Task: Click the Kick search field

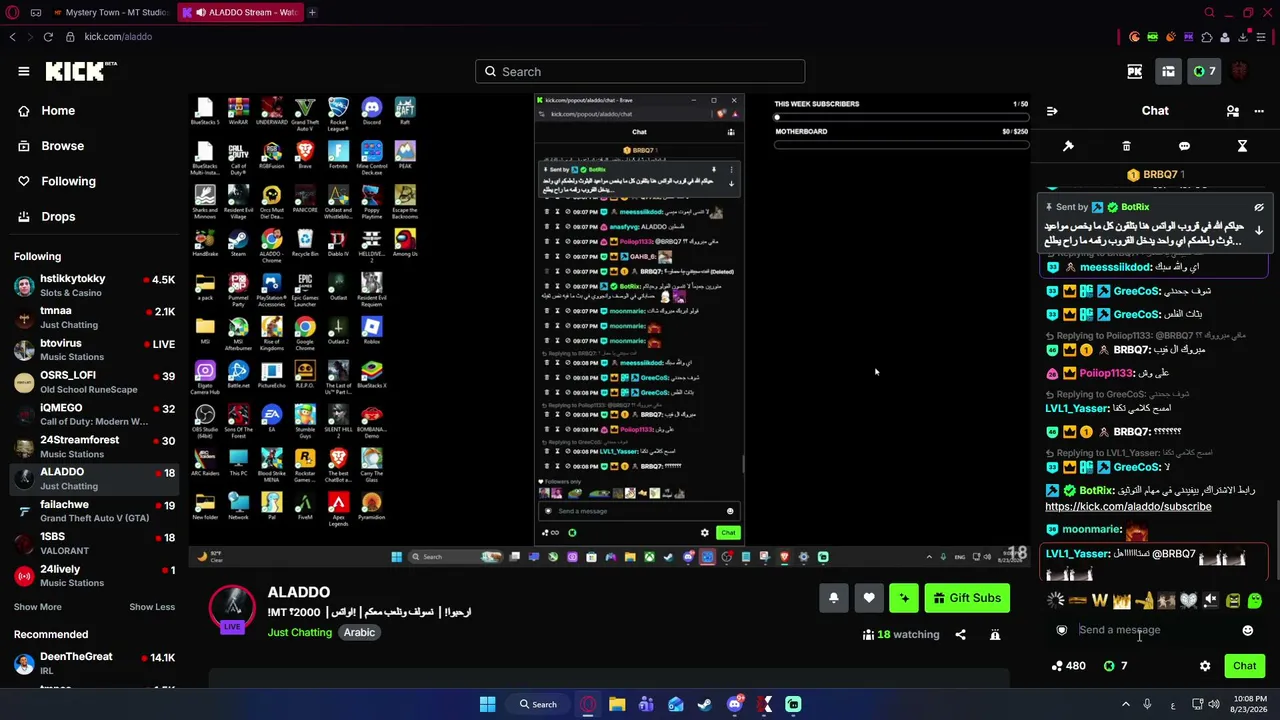Action: click(x=640, y=71)
